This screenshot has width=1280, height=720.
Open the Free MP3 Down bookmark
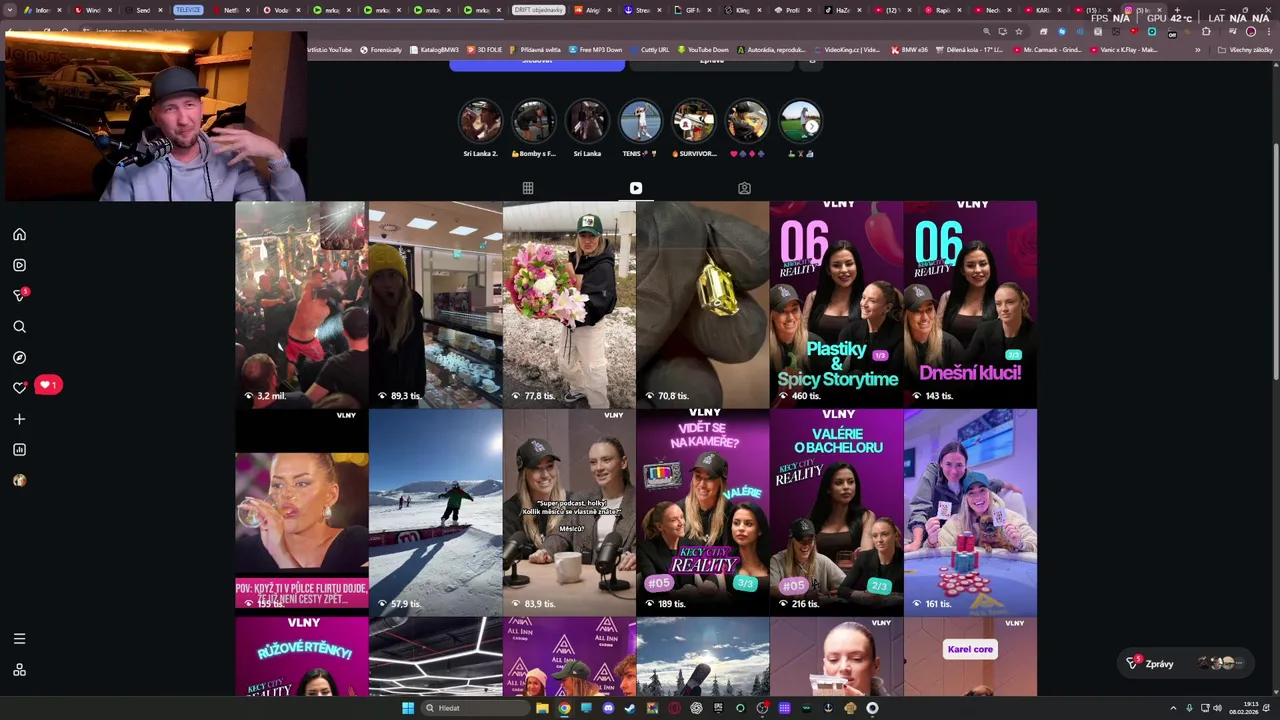pos(596,49)
